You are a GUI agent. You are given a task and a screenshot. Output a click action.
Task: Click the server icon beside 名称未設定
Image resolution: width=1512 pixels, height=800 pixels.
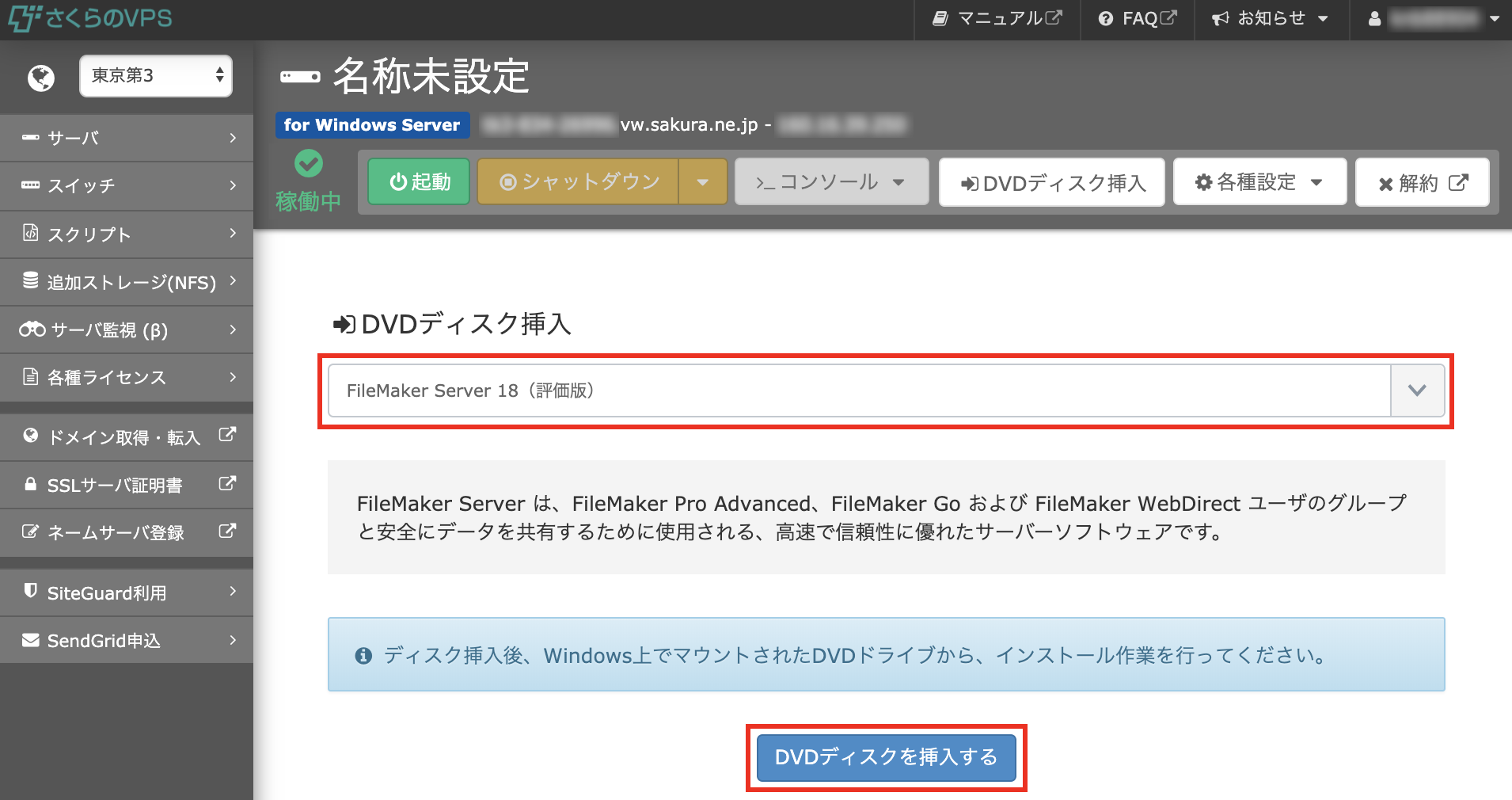(x=300, y=77)
